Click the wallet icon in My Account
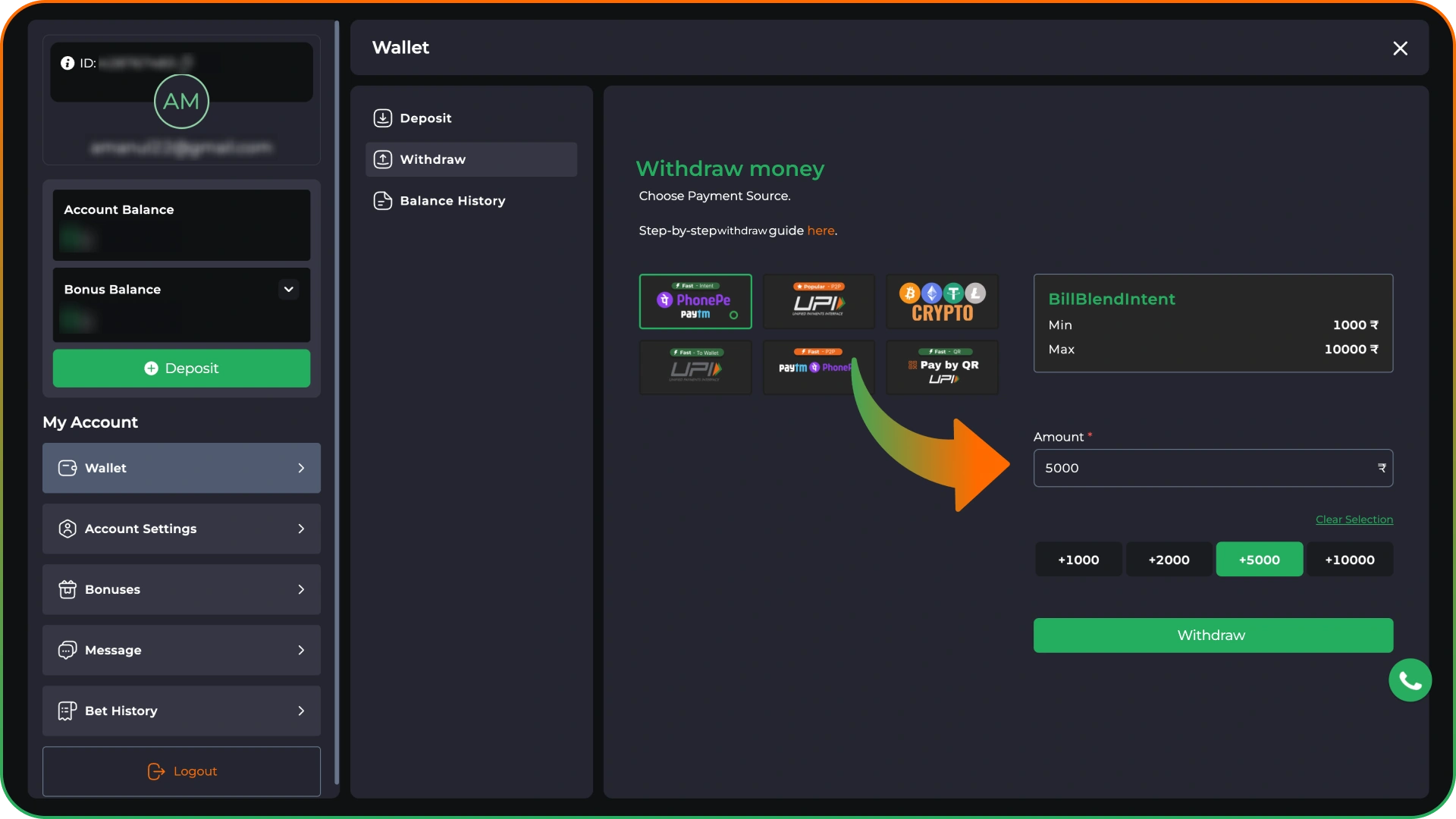Image resolution: width=1456 pixels, height=819 pixels. point(67,468)
